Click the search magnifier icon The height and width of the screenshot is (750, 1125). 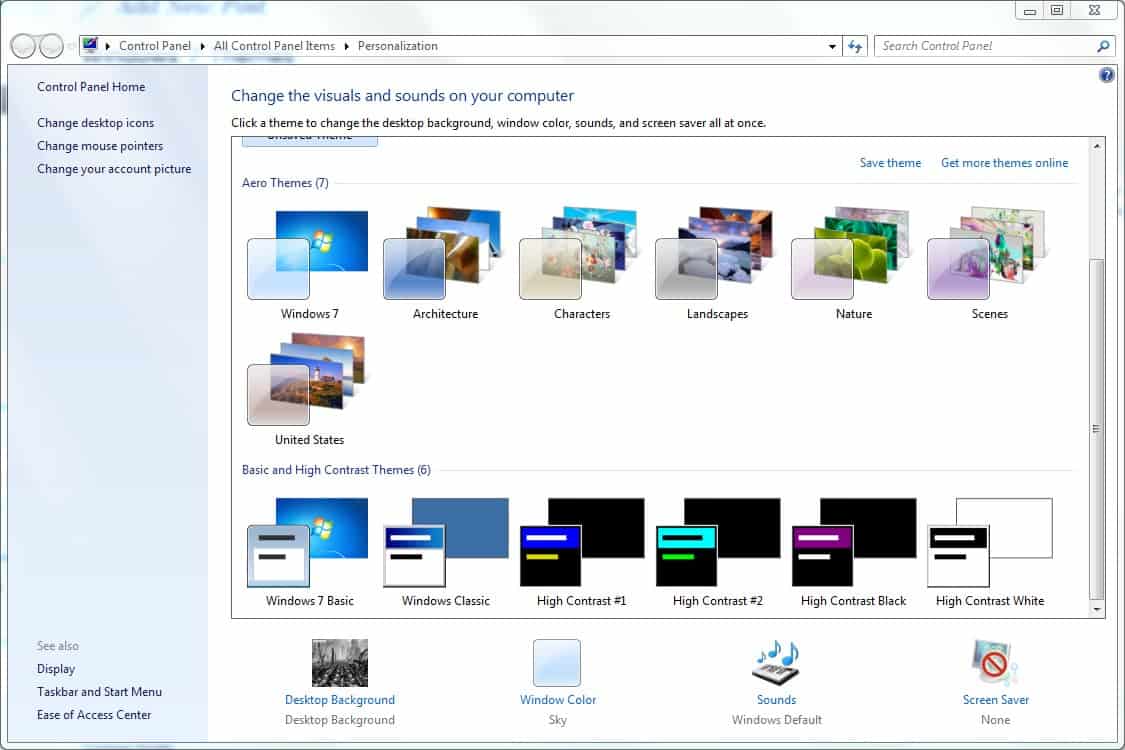[x=1101, y=46]
